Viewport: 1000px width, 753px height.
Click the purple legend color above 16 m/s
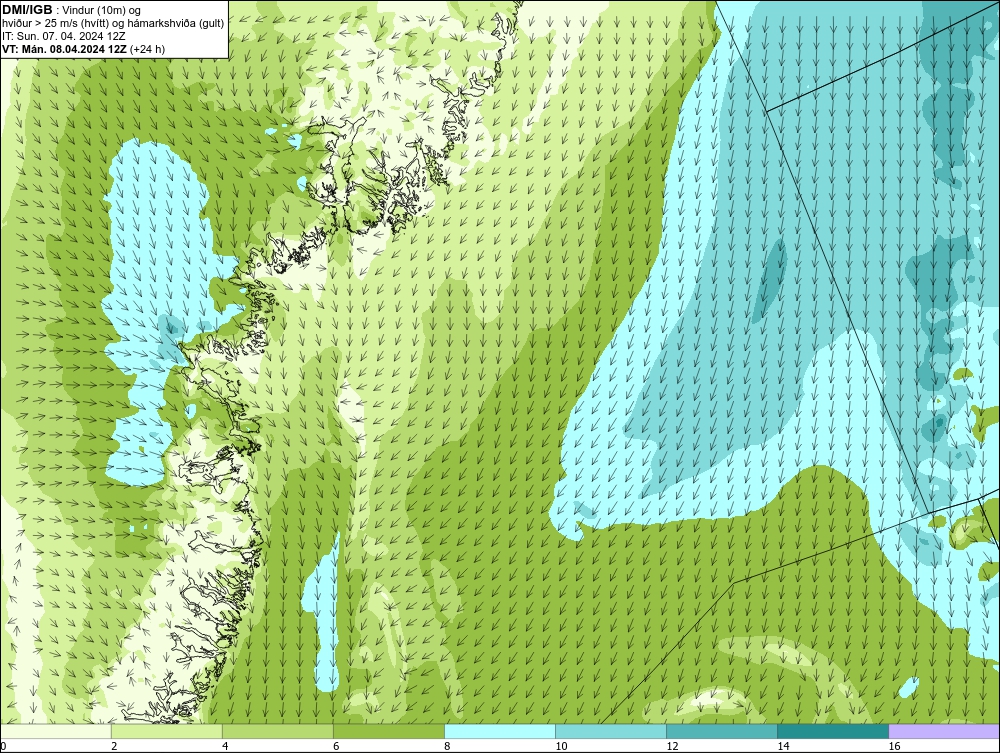click(944, 731)
